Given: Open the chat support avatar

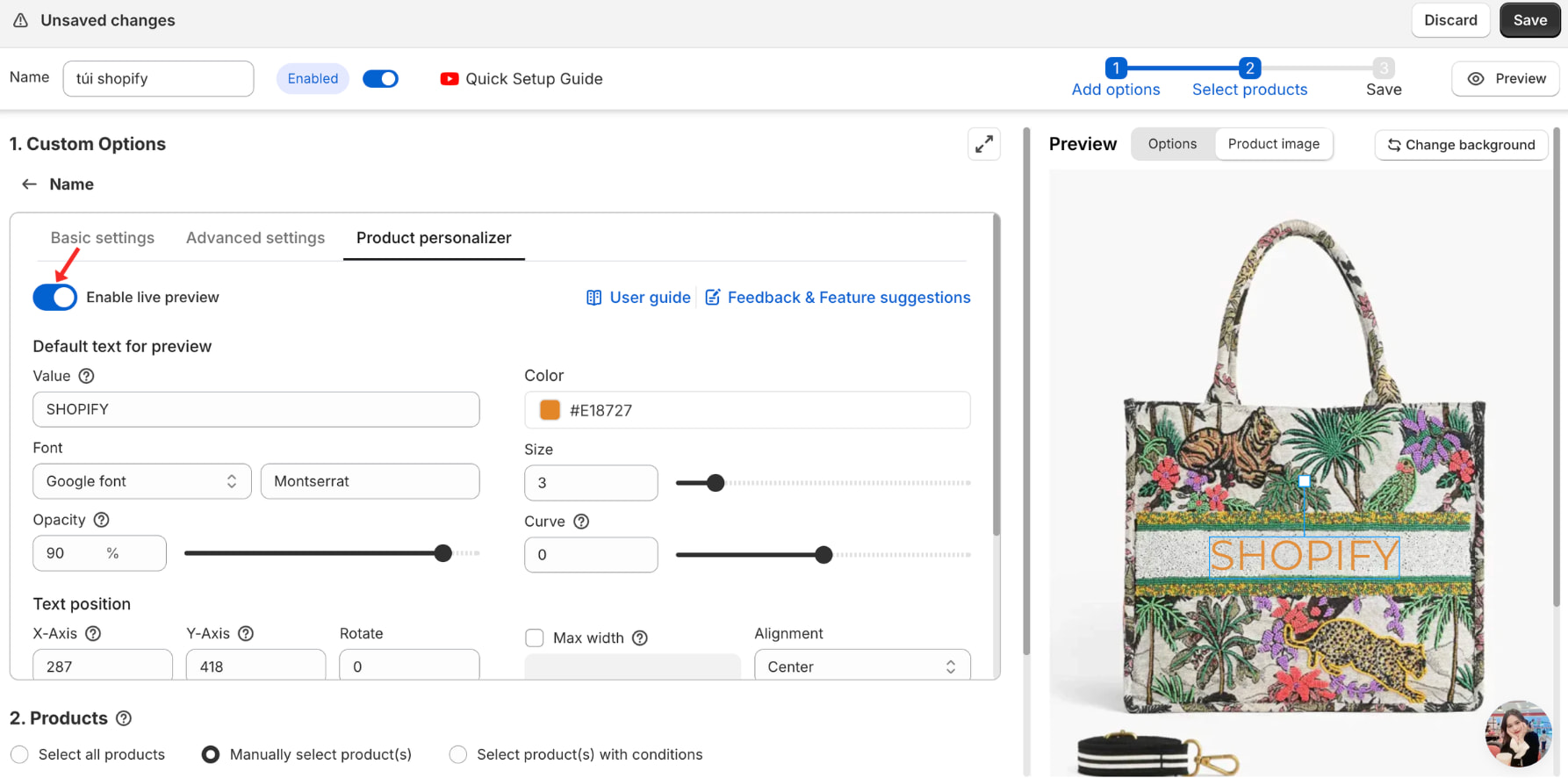Looking at the screenshot, I should tap(1517, 733).
